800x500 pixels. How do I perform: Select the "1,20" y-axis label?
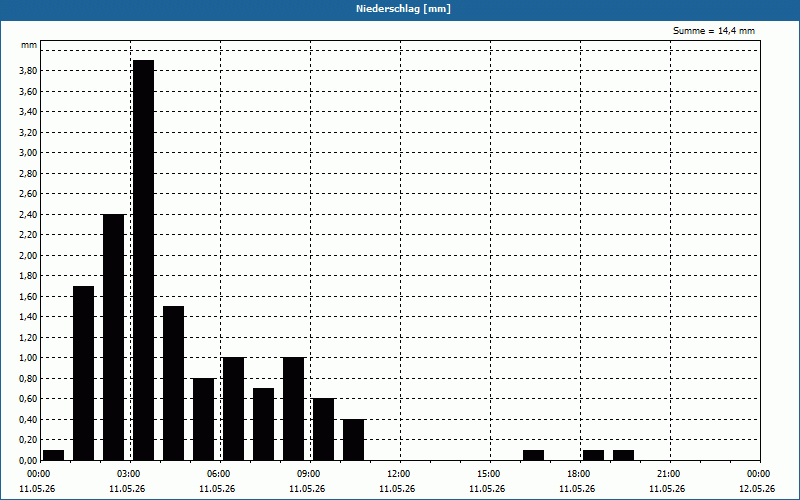(x=28, y=337)
